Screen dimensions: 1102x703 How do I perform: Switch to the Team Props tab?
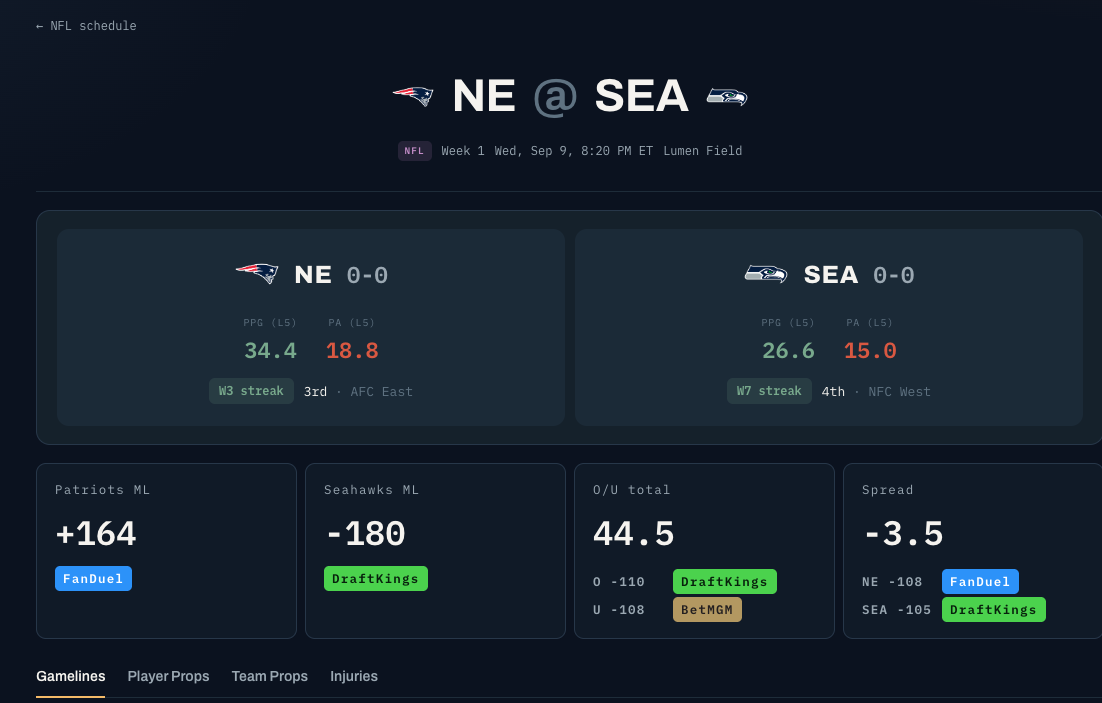point(270,676)
